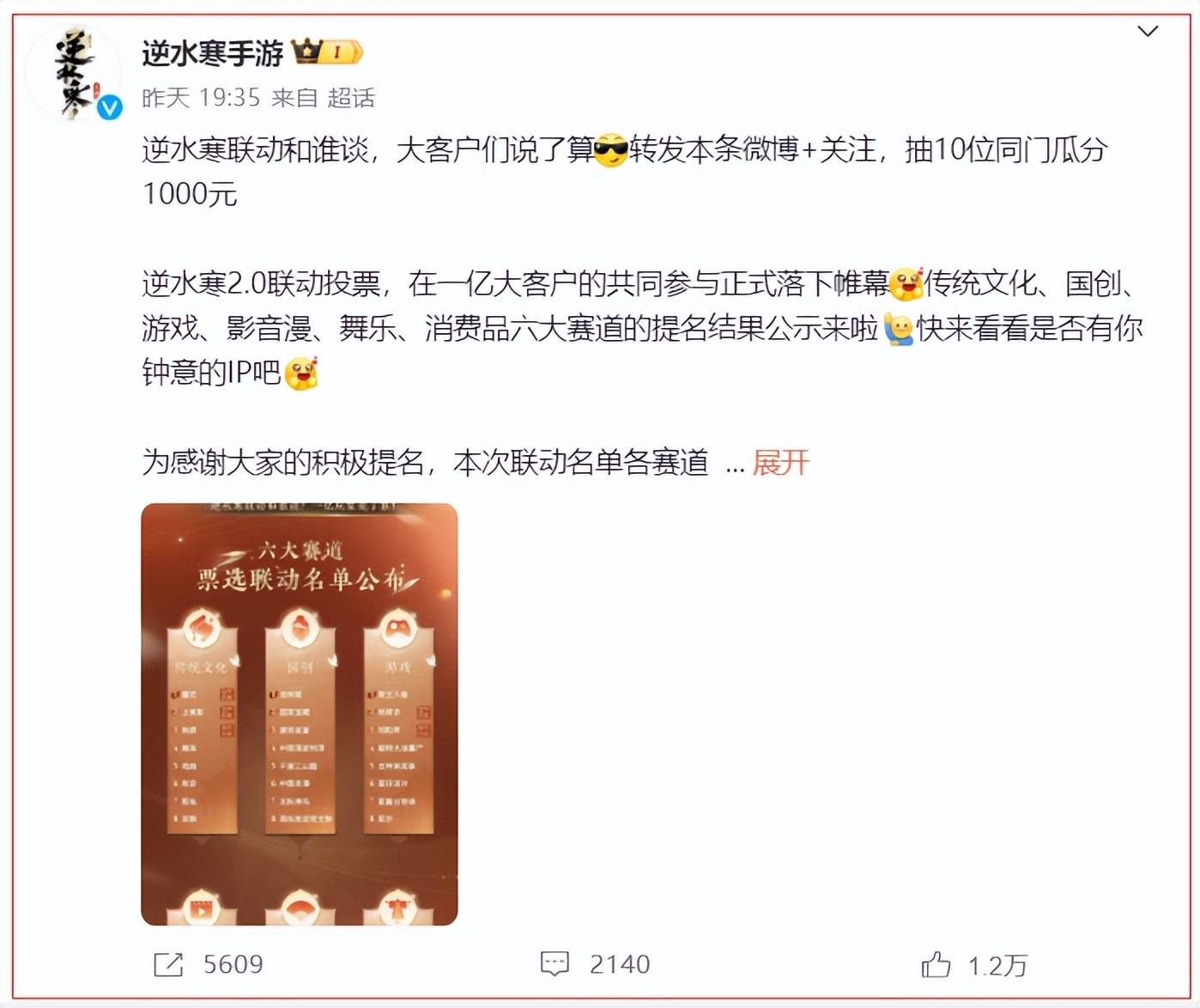
Task: Open the 昨天 19:35 timestamp link
Action: [201, 98]
